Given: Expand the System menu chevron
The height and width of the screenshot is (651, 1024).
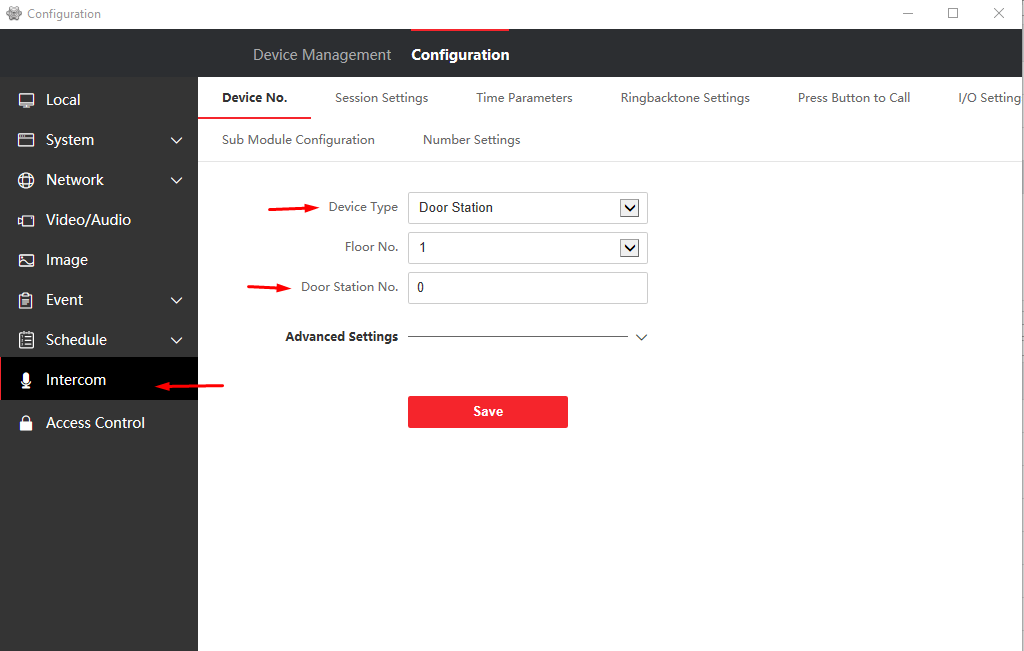Looking at the screenshot, I should [x=176, y=140].
